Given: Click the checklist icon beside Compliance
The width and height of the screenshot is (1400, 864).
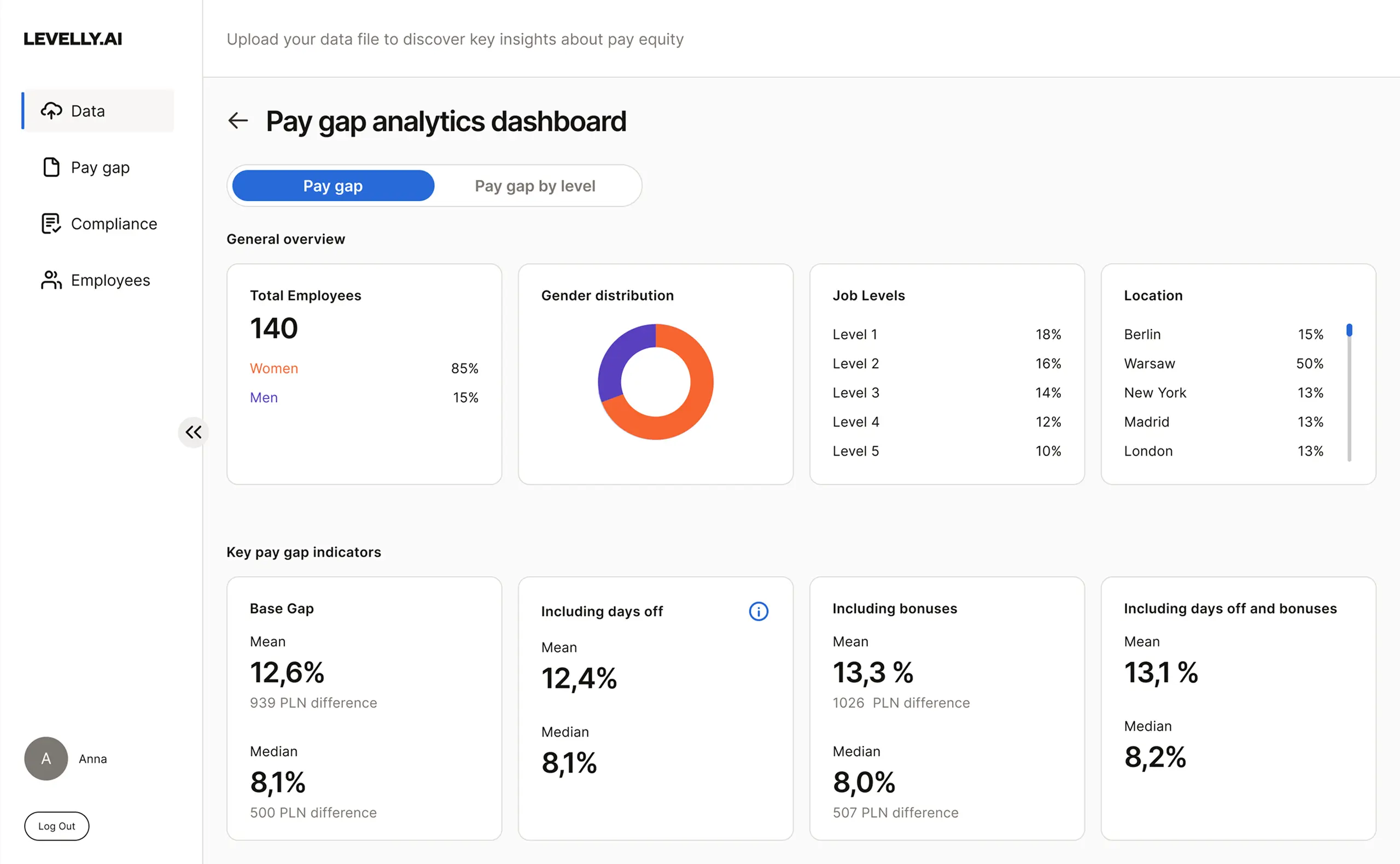Looking at the screenshot, I should point(51,224).
